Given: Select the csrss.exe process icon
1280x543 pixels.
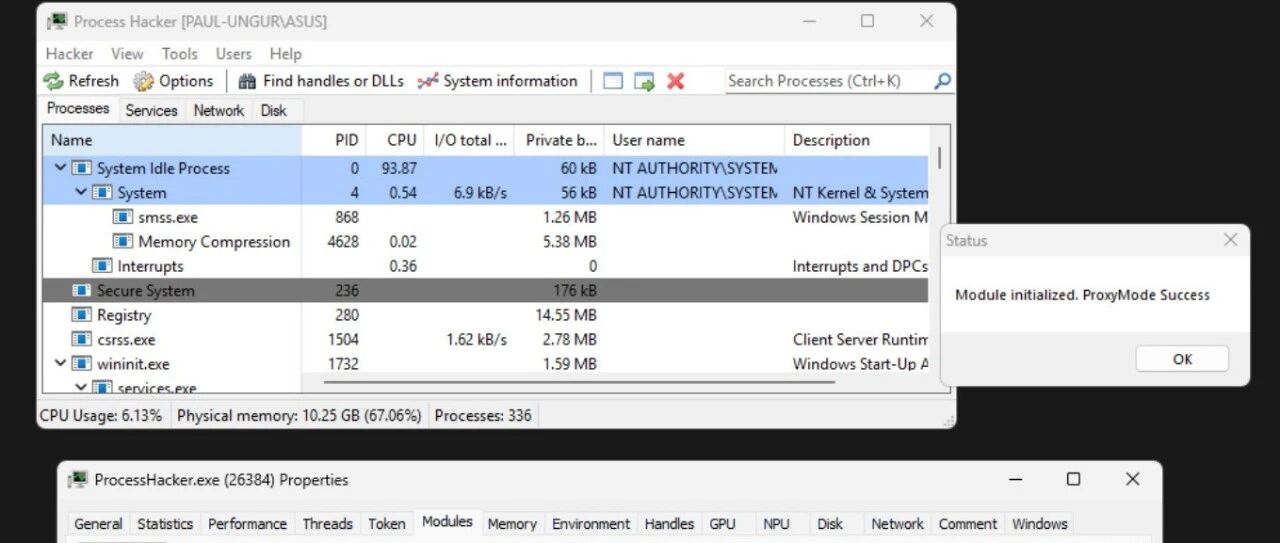Looking at the screenshot, I should (x=81, y=339).
